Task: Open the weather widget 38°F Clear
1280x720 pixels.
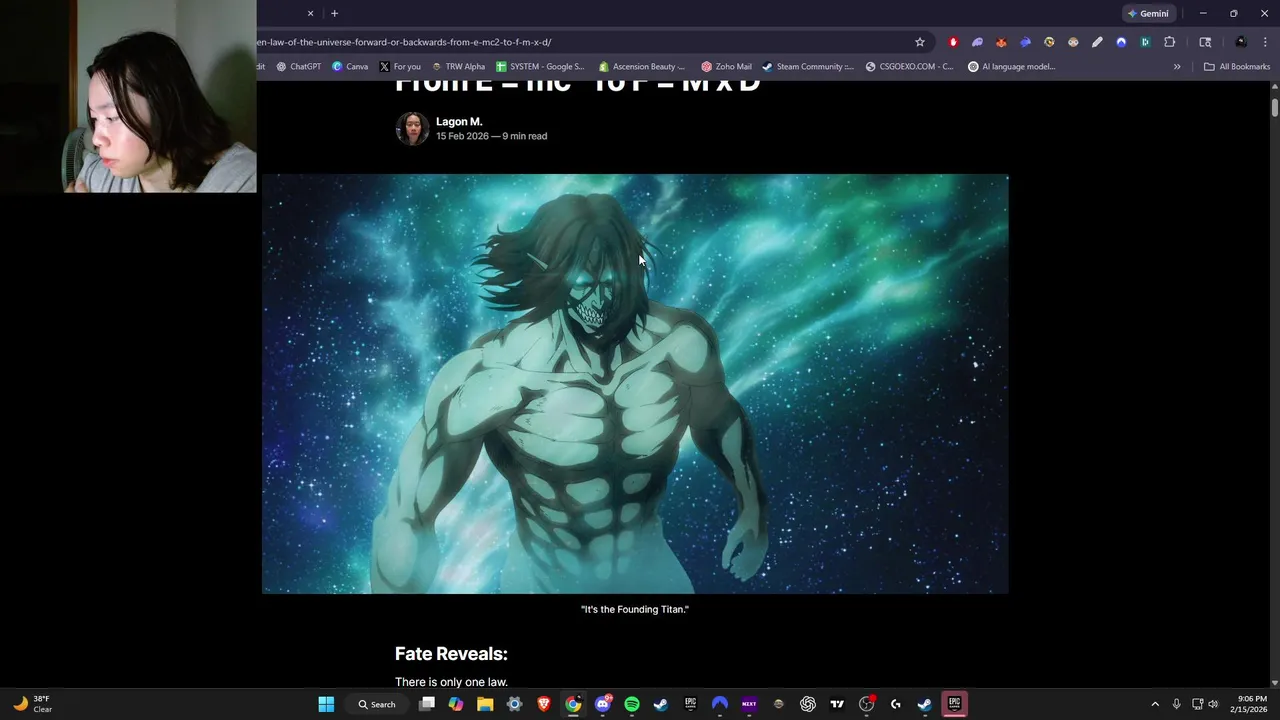Action: tap(32, 704)
